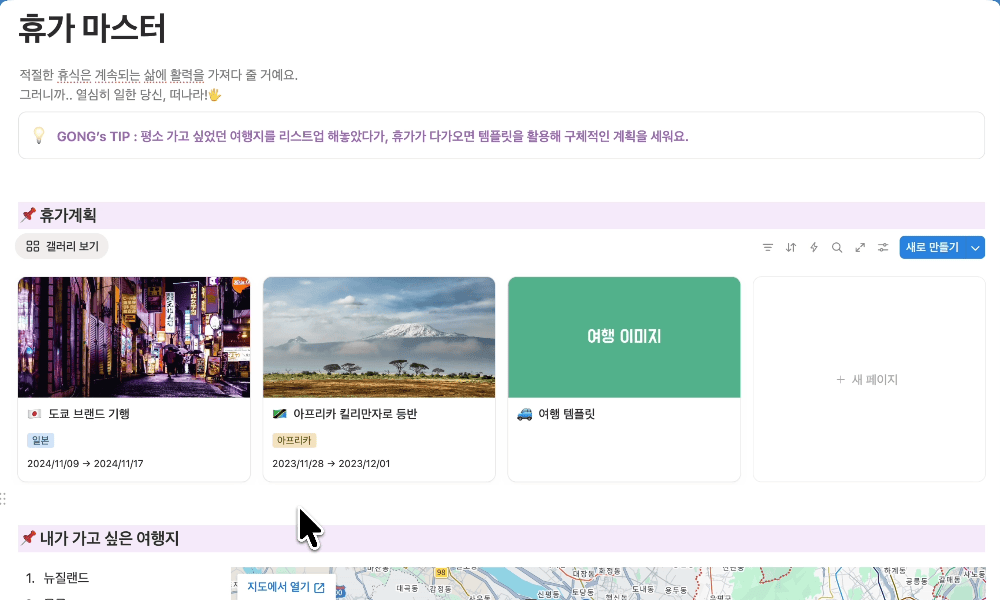Select the 휴가계획 heading
The height and width of the screenshot is (600, 1000).
[68, 216]
